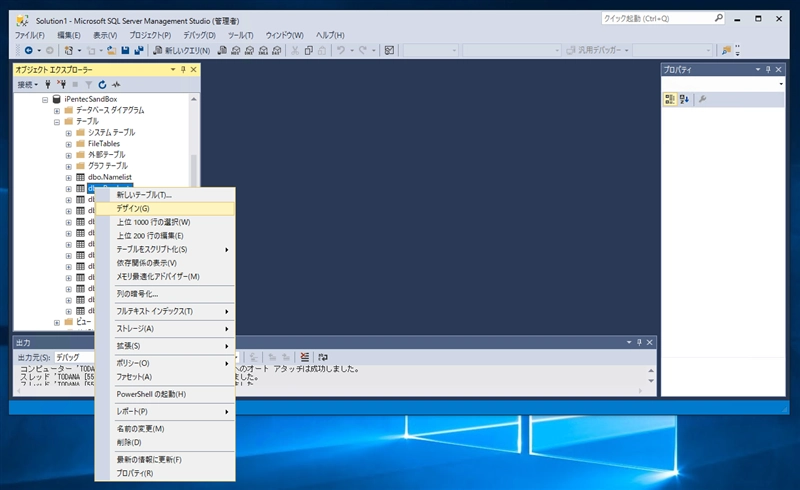Choose 最新の情報に更新(F)

(x=165, y=459)
